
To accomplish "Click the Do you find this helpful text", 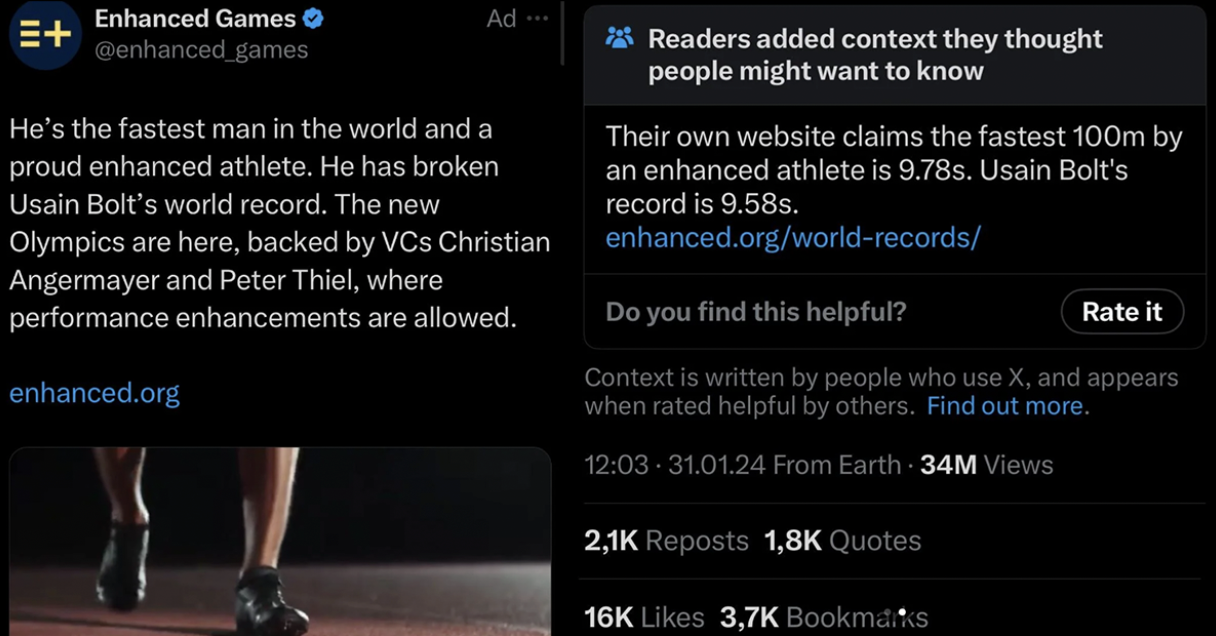I will pos(756,312).
